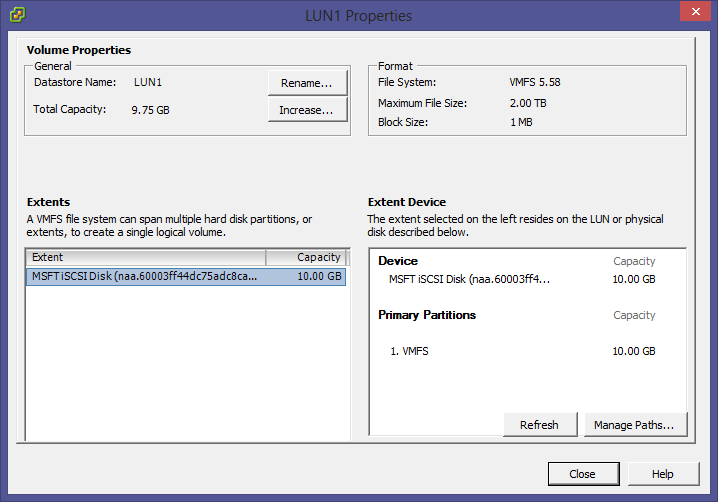Open Manage Paths... dialog
This screenshot has width=718, height=502.
coord(635,425)
